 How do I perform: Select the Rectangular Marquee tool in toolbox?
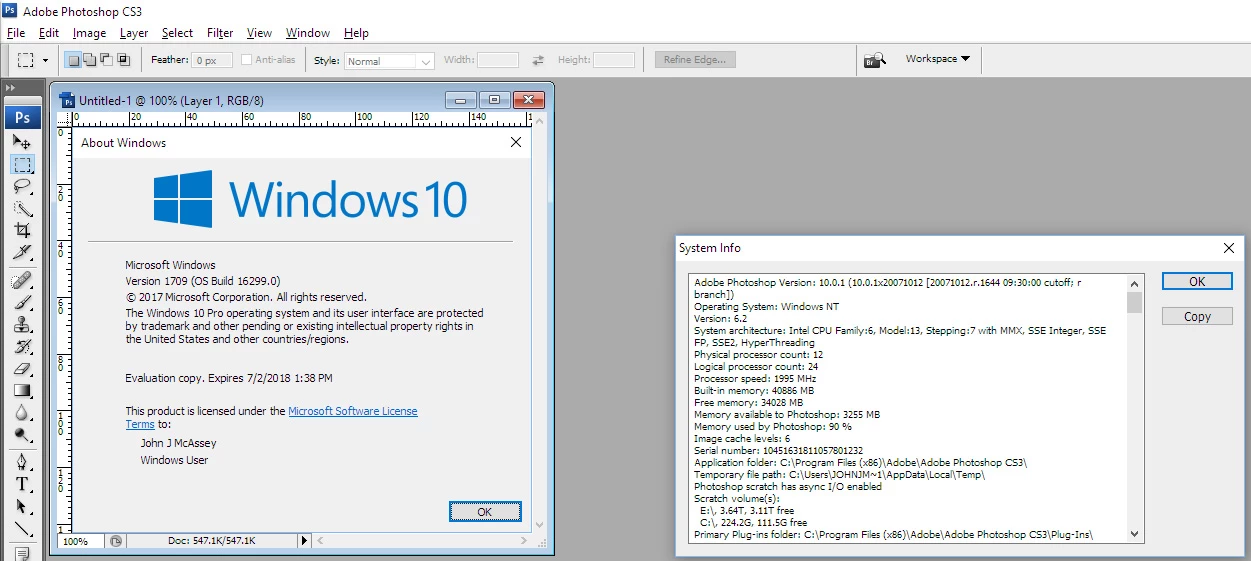point(22,164)
